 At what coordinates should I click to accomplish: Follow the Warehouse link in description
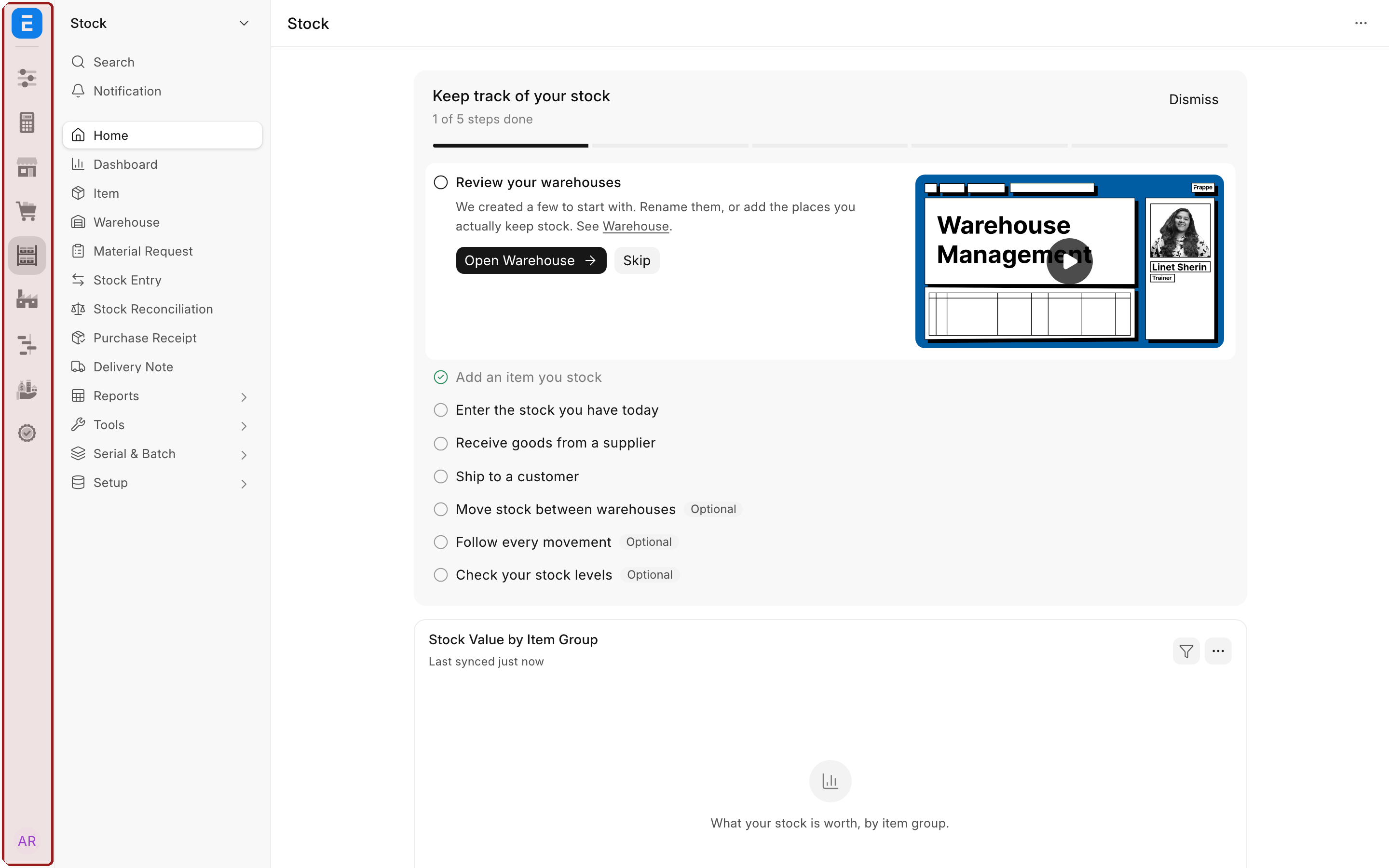point(635,226)
